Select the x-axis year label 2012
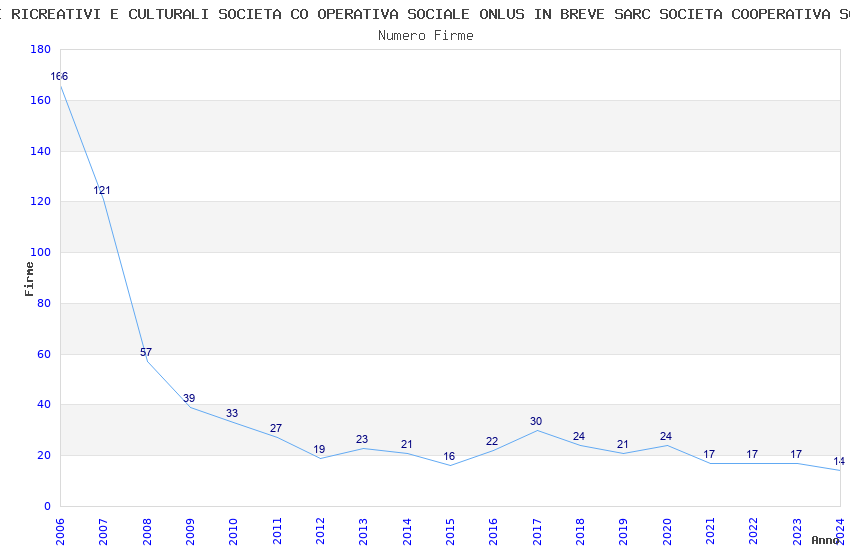Image resolution: width=850 pixels, height=550 pixels. [x=320, y=532]
